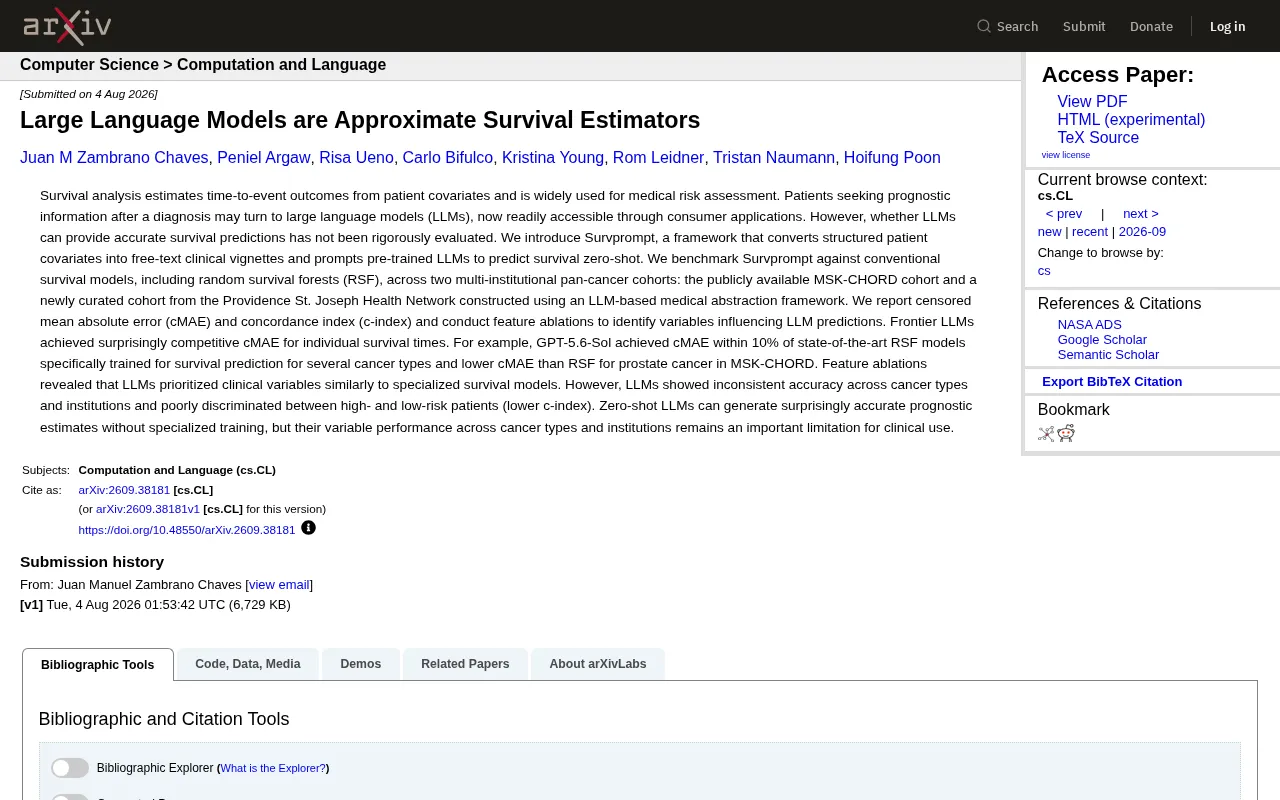Image resolution: width=1280 pixels, height=800 pixels.
Task: Go to the previous paper with prev
Action: pyautogui.click(x=1064, y=214)
